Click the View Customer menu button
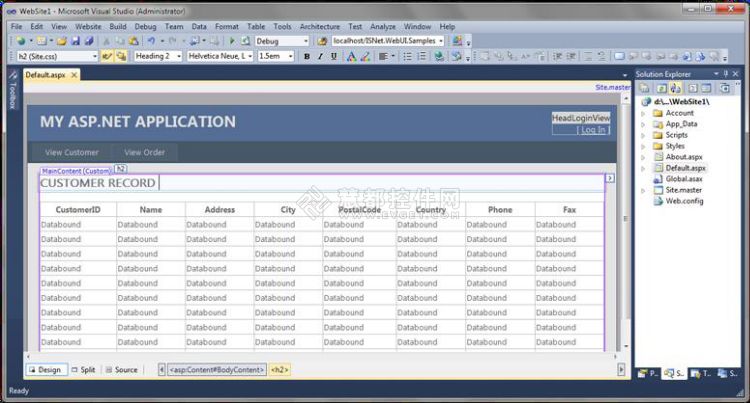 coord(72,152)
